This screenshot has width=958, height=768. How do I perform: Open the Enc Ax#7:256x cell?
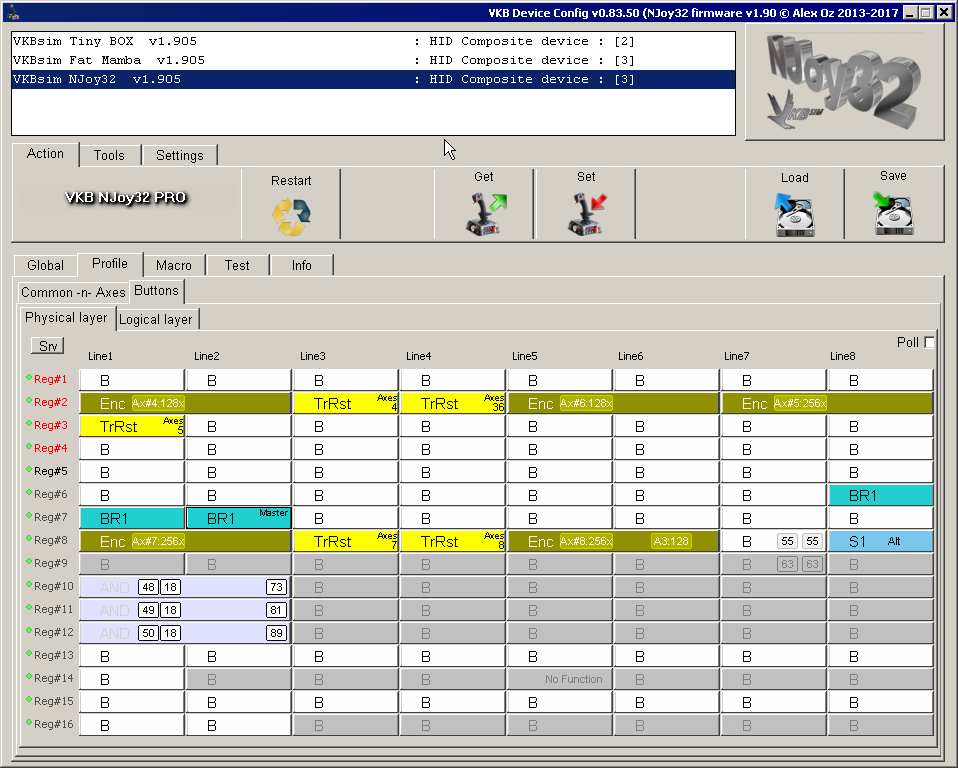point(185,541)
